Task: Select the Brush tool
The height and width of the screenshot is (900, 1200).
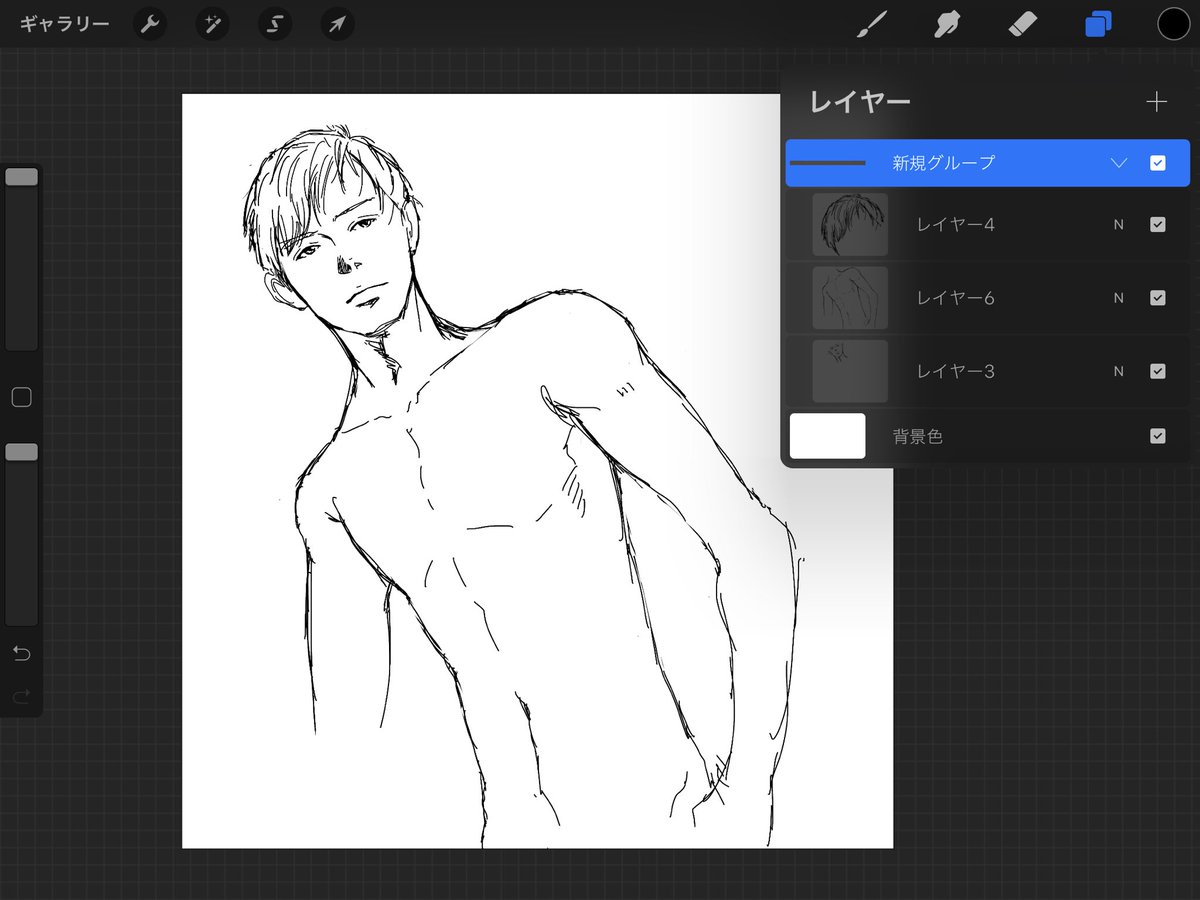Action: pos(872,24)
